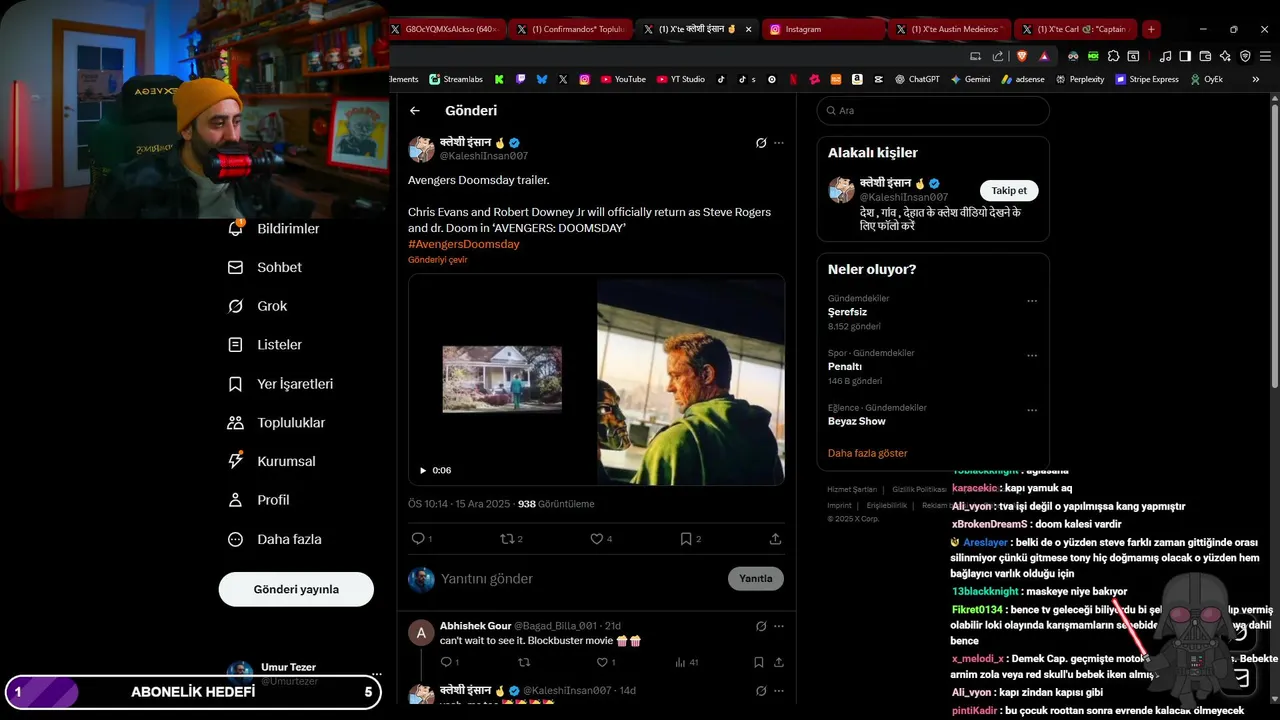
Task: Click the Brave Shields lion icon
Action: tap(1022, 56)
